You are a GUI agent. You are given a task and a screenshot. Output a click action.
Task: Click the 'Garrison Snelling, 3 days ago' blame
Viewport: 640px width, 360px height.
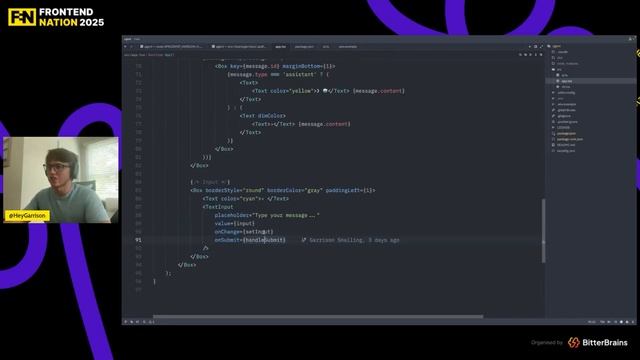[x=354, y=240]
